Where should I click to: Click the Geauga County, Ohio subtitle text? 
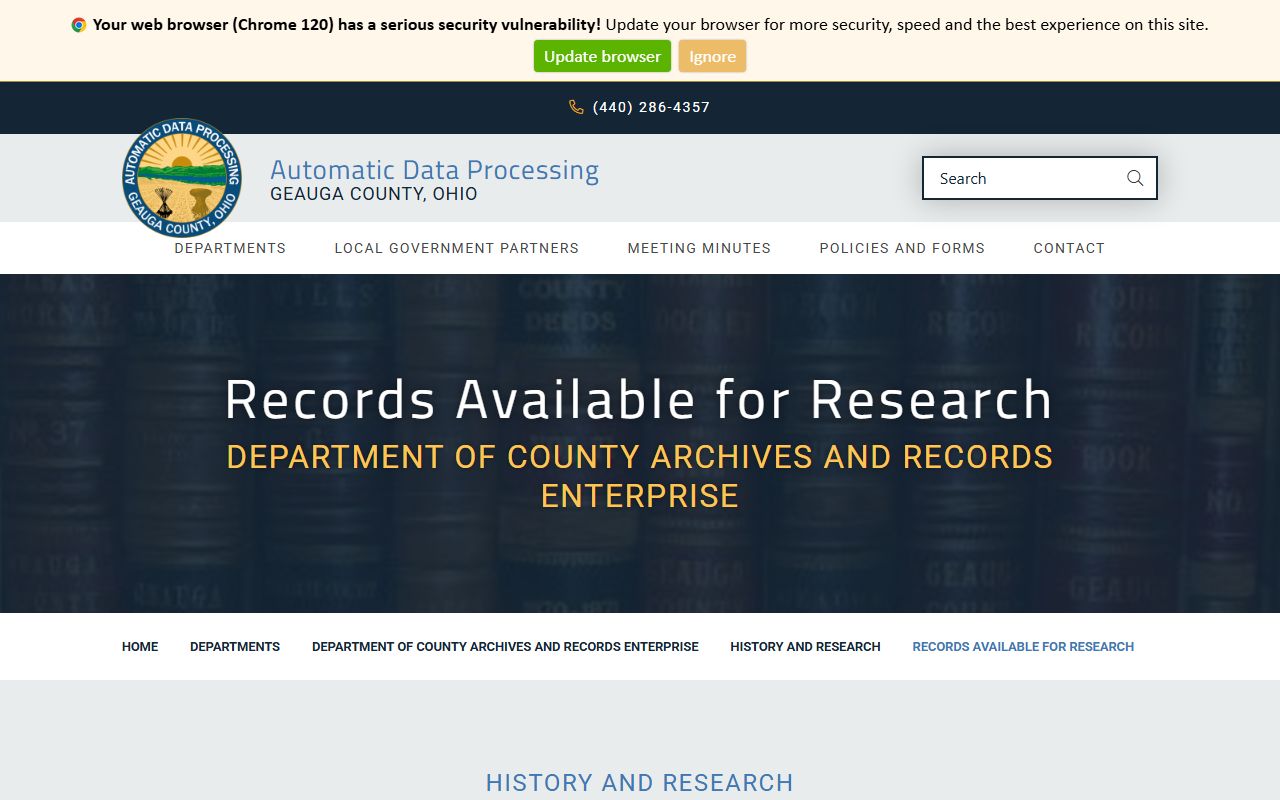point(374,194)
